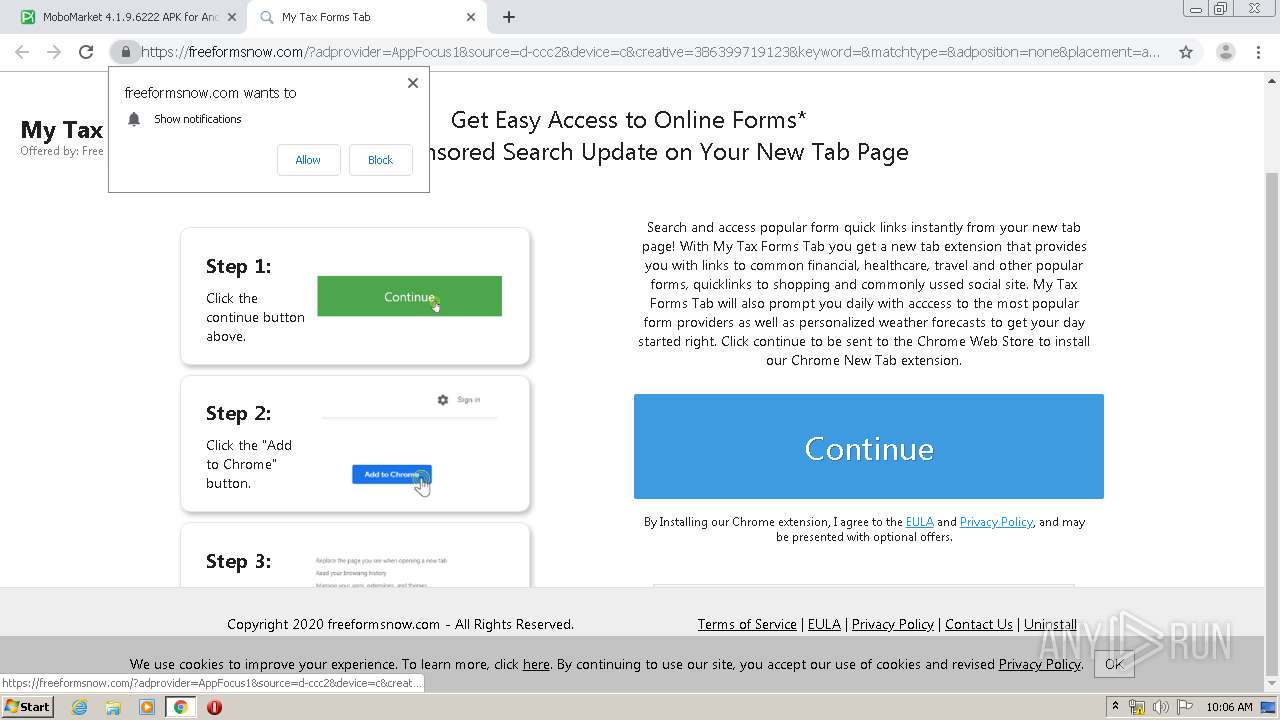This screenshot has height=720, width=1280.
Task: Close the My Tax Forms Tab tab
Action: [471, 17]
